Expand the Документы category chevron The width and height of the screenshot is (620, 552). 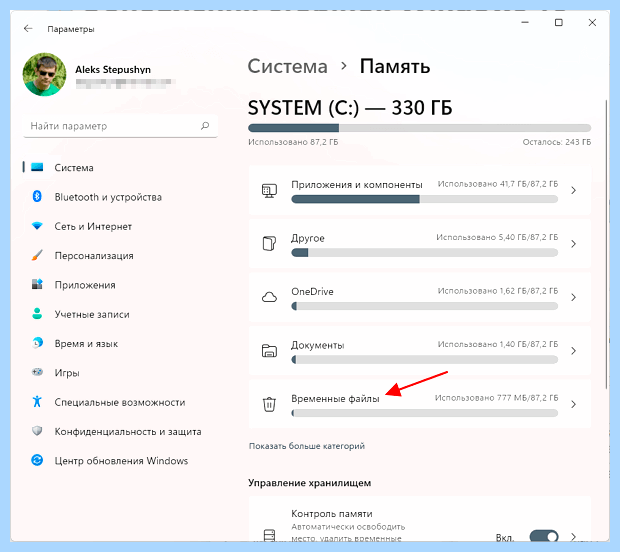(x=573, y=351)
